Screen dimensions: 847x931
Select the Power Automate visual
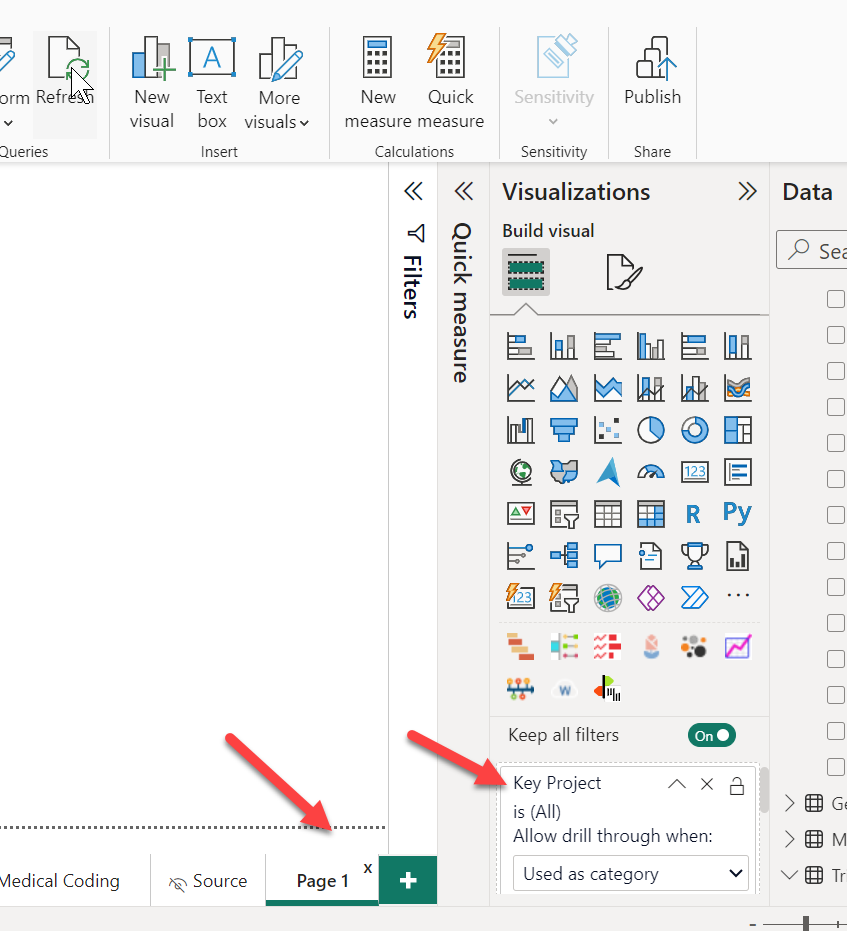tap(694, 597)
